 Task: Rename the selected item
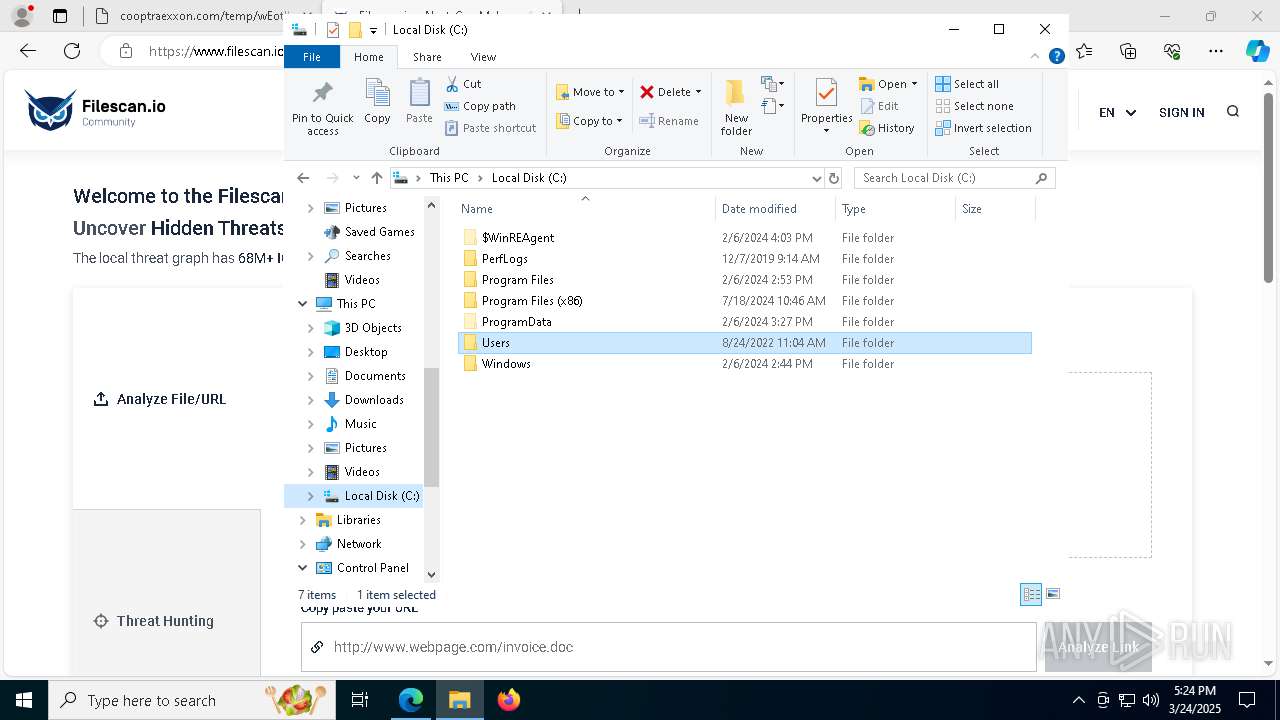click(x=669, y=121)
